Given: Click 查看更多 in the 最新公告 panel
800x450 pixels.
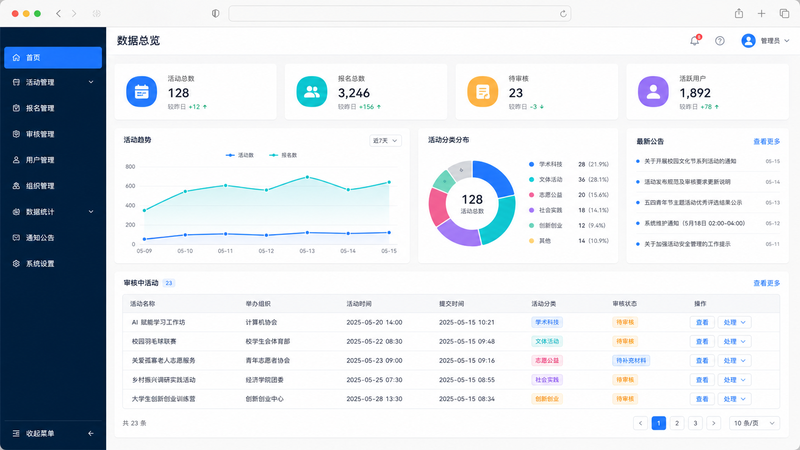Looking at the screenshot, I should (767, 142).
